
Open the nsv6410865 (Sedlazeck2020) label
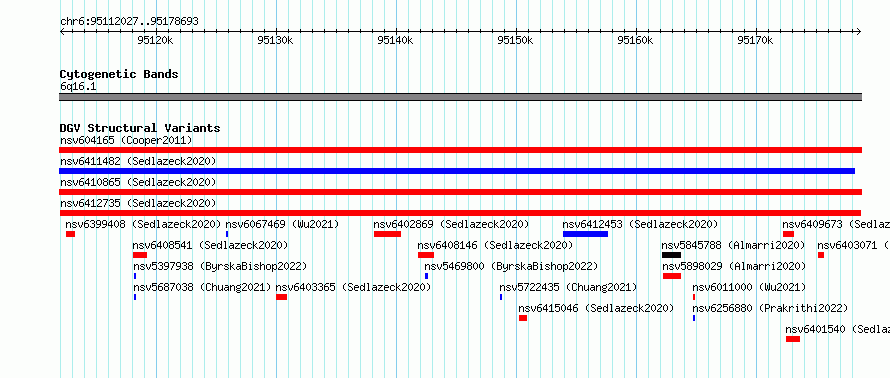(x=138, y=182)
